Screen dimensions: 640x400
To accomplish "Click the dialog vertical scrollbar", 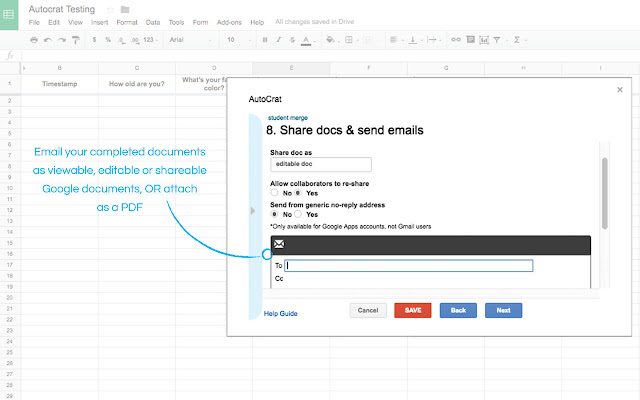I will click(x=604, y=193).
